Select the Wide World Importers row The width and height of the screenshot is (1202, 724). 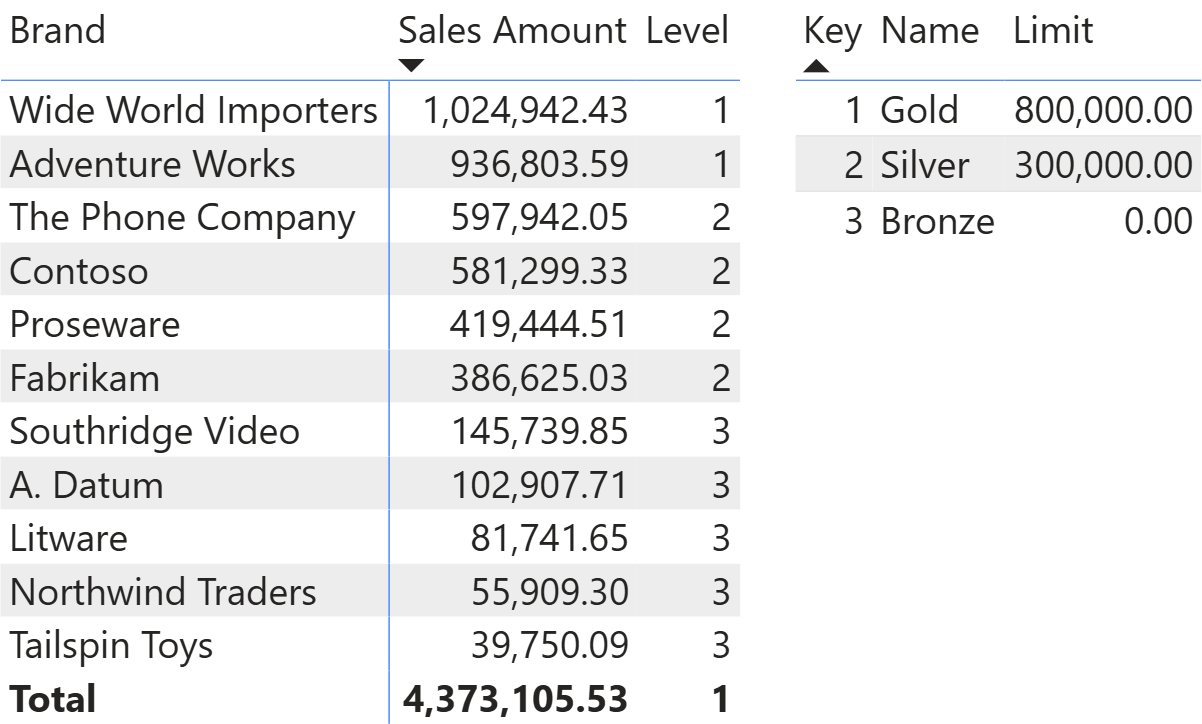[193, 110]
